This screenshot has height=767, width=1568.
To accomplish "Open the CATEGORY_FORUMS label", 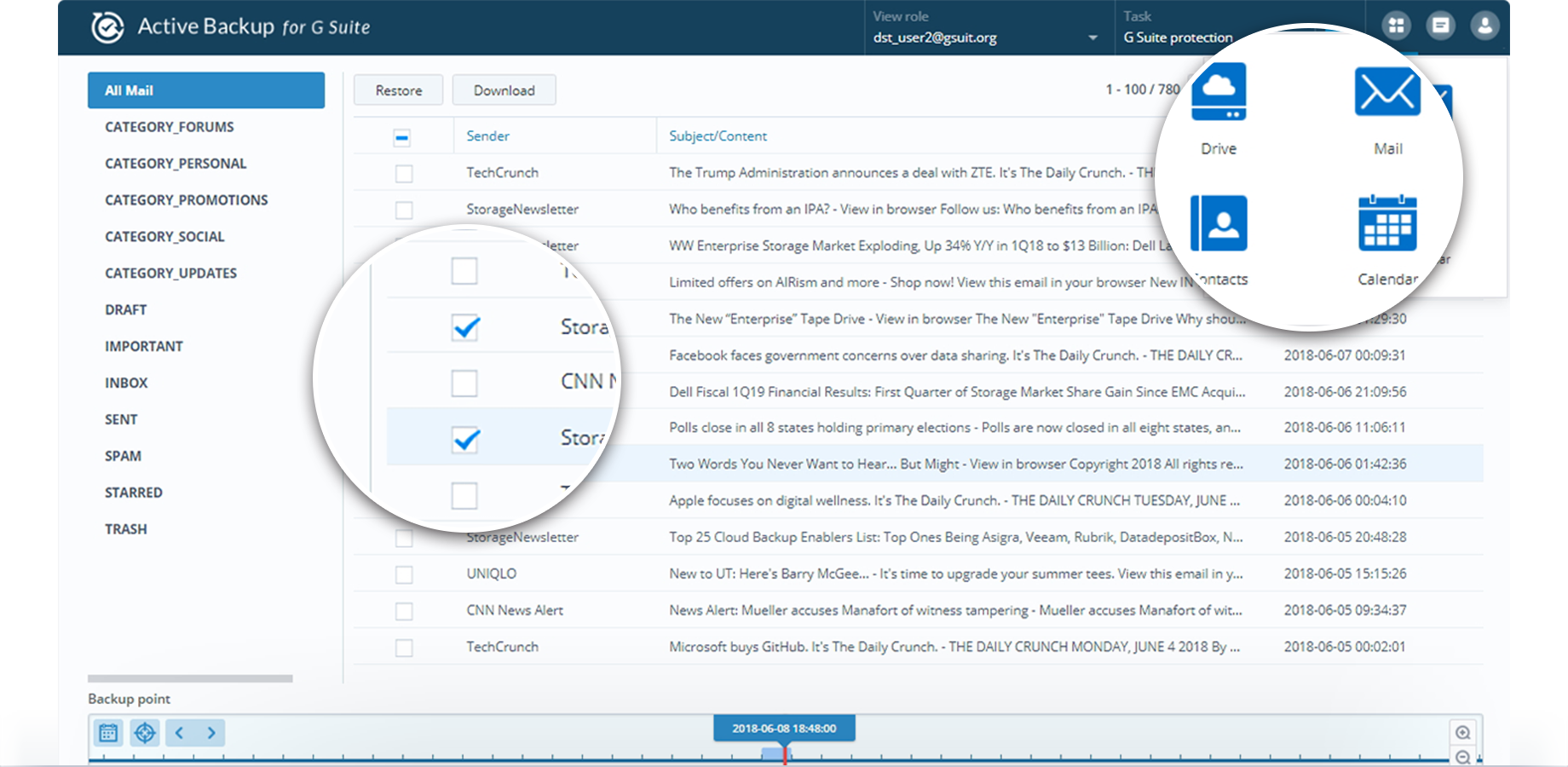I will pos(169,127).
